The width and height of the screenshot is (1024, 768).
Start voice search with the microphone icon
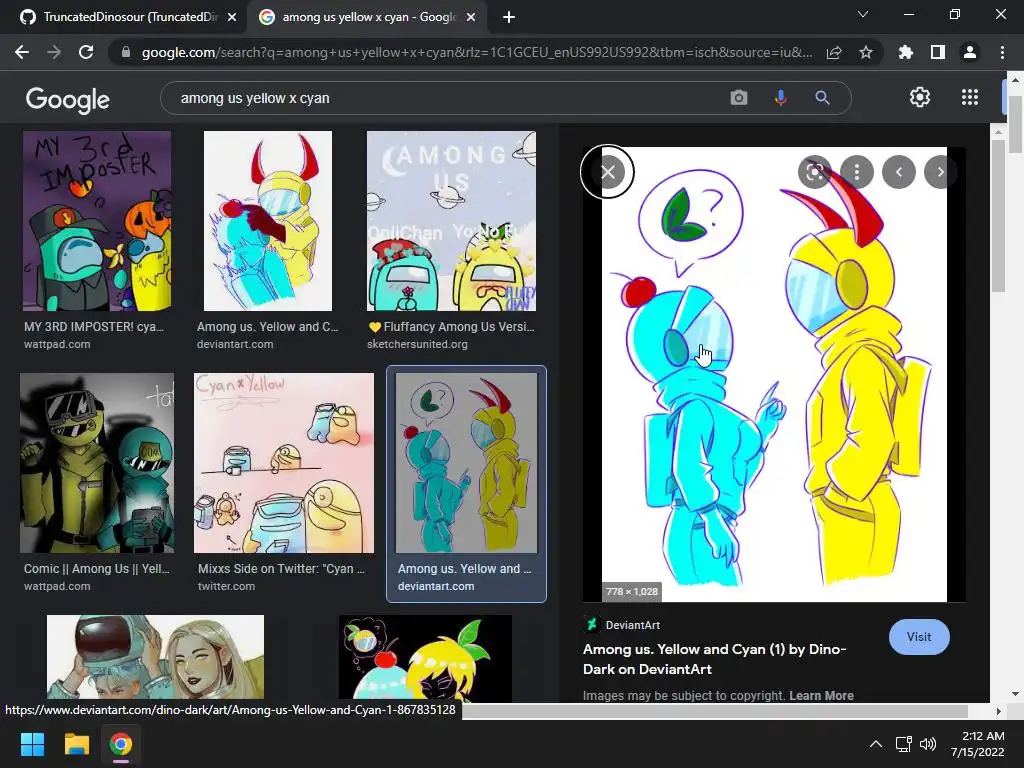click(x=780, y=98)
